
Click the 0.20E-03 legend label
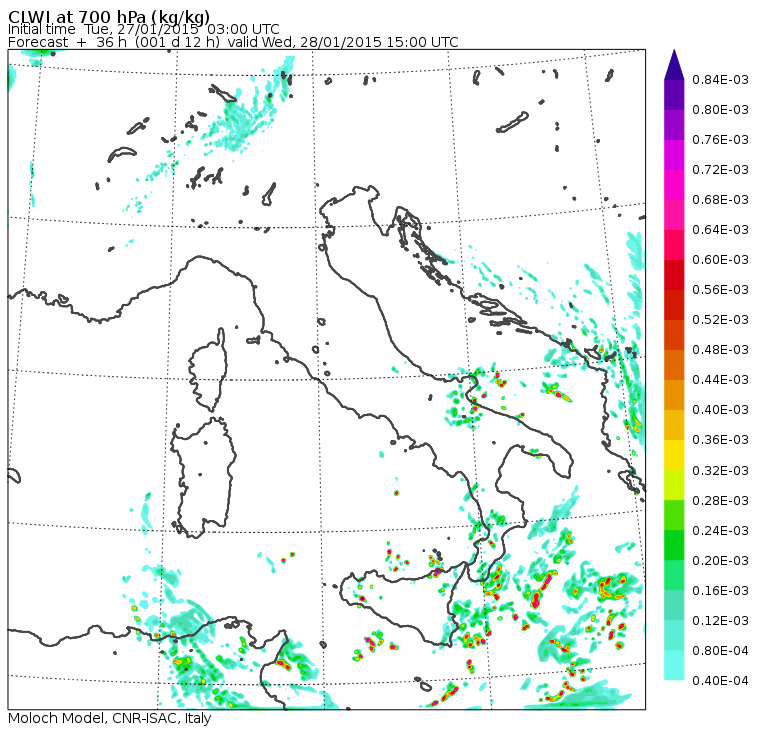(720, 561)
